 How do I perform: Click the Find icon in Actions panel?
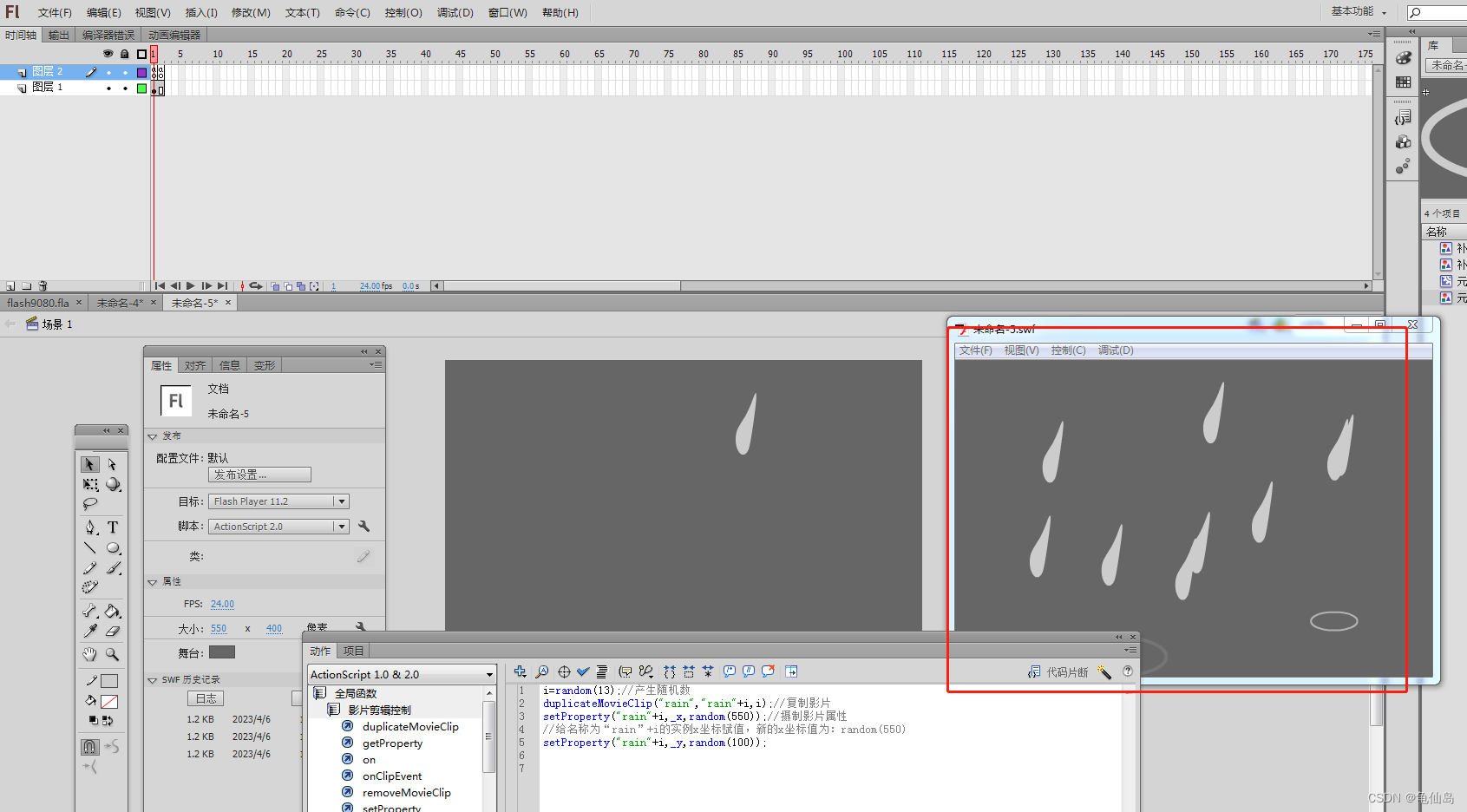[x=542, y=671]
